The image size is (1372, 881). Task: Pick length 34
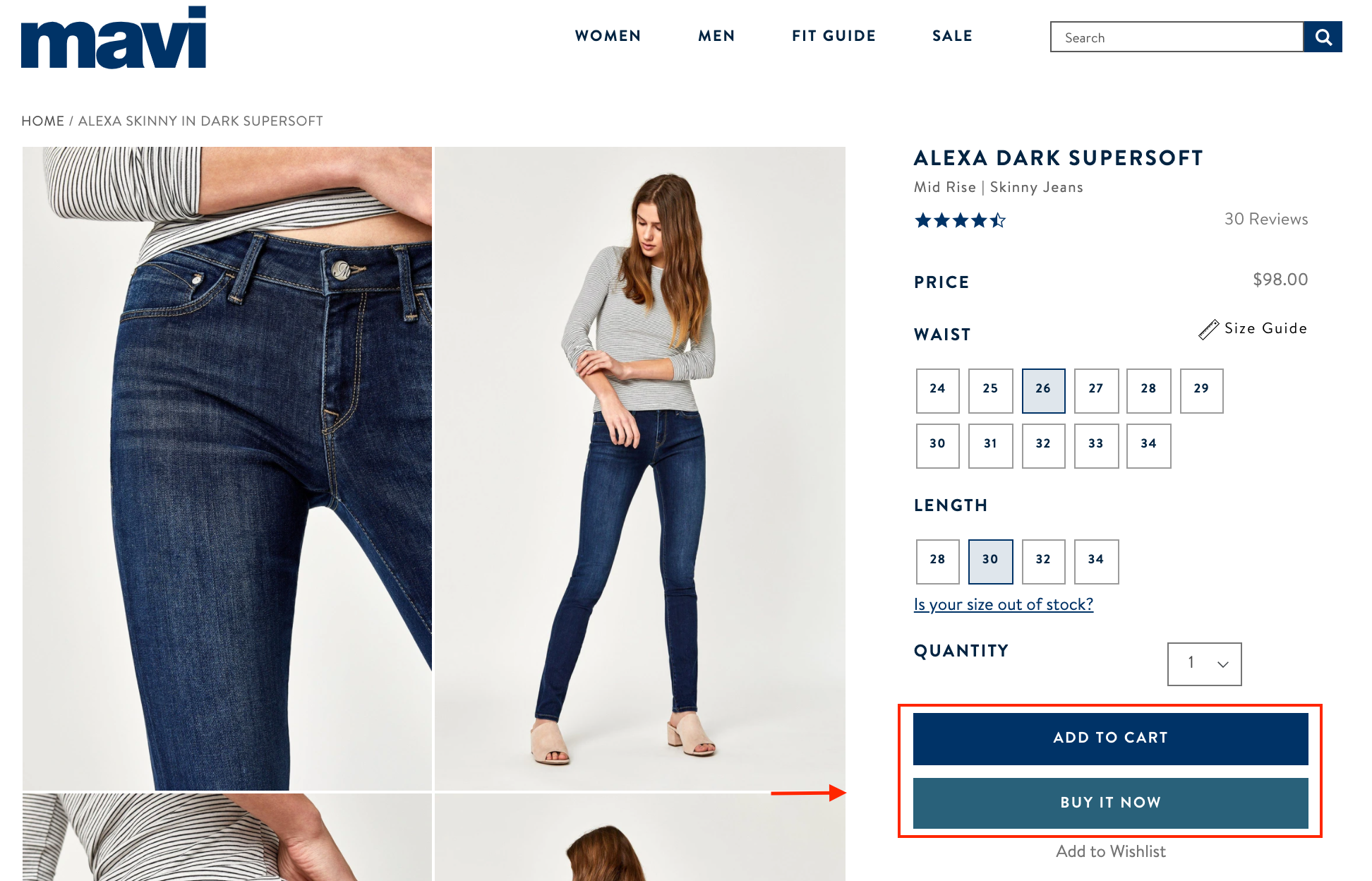pos(1096,561)
